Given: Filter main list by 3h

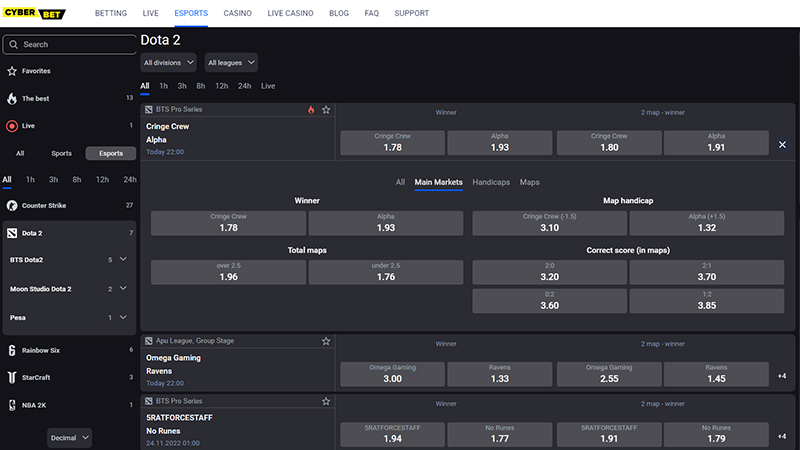Looking at the screenshot, I should [x=182, y=86].
